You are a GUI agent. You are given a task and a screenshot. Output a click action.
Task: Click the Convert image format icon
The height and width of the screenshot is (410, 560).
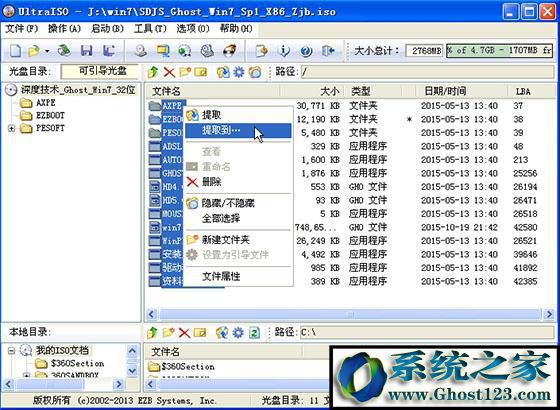(x=185, y=51)
